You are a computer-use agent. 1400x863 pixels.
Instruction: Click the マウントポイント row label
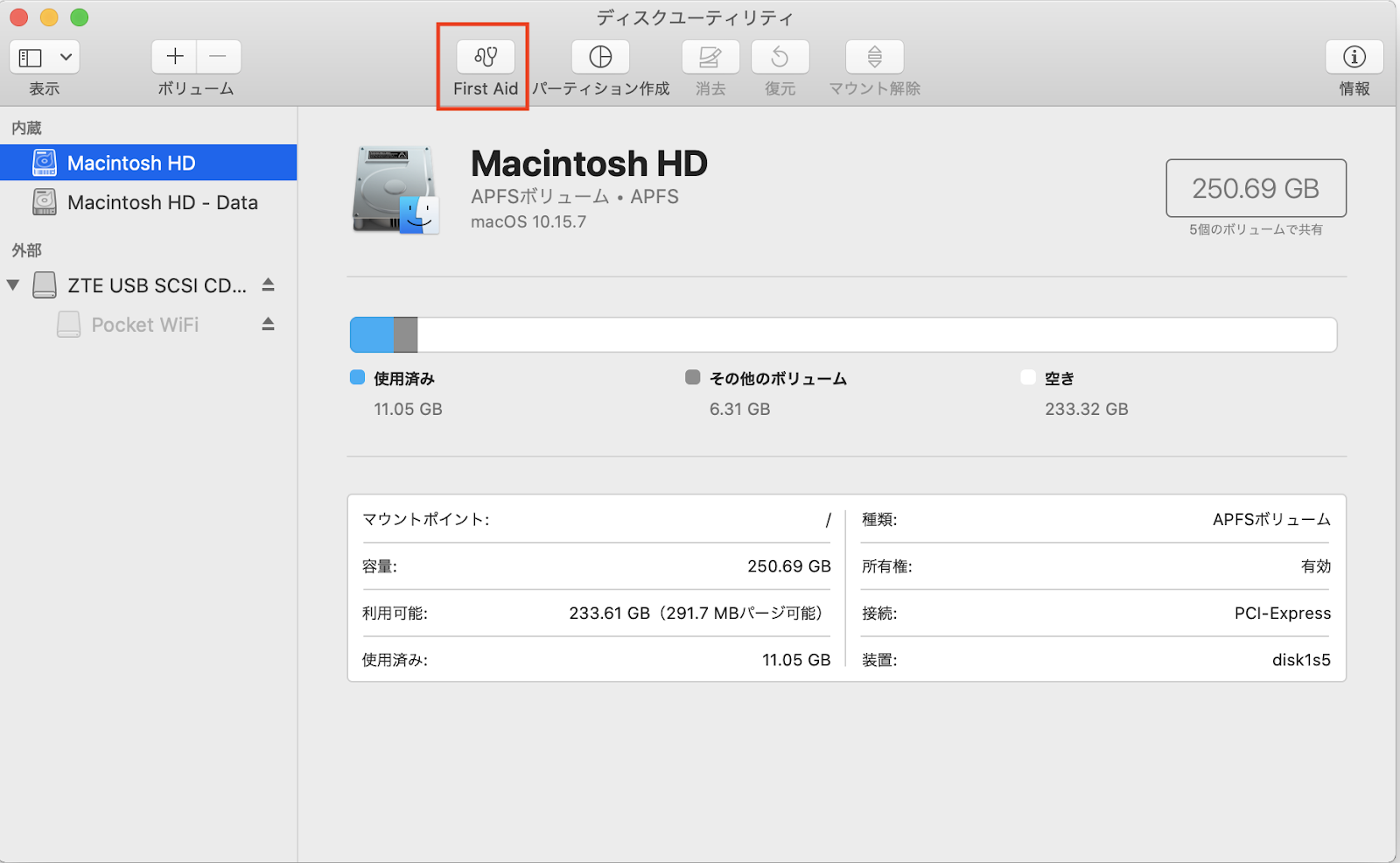point(425,519)
